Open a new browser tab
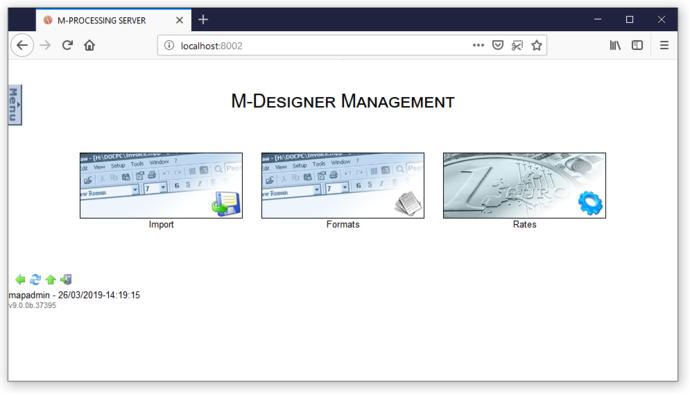Viewport: 690px width, 394px height. click(x=203, y=20)
